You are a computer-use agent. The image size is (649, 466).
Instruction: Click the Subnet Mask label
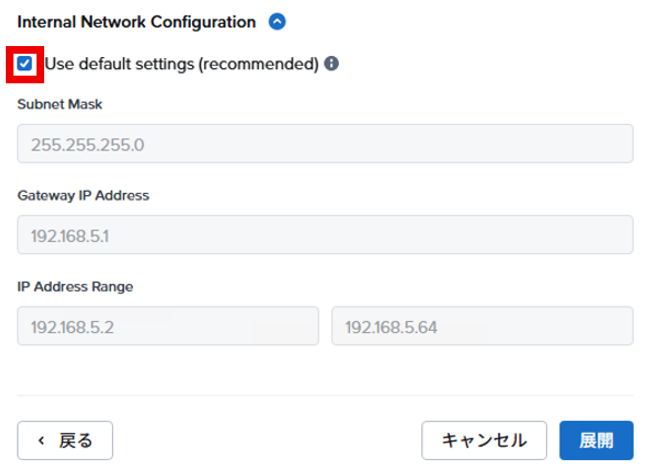(60, 104)
